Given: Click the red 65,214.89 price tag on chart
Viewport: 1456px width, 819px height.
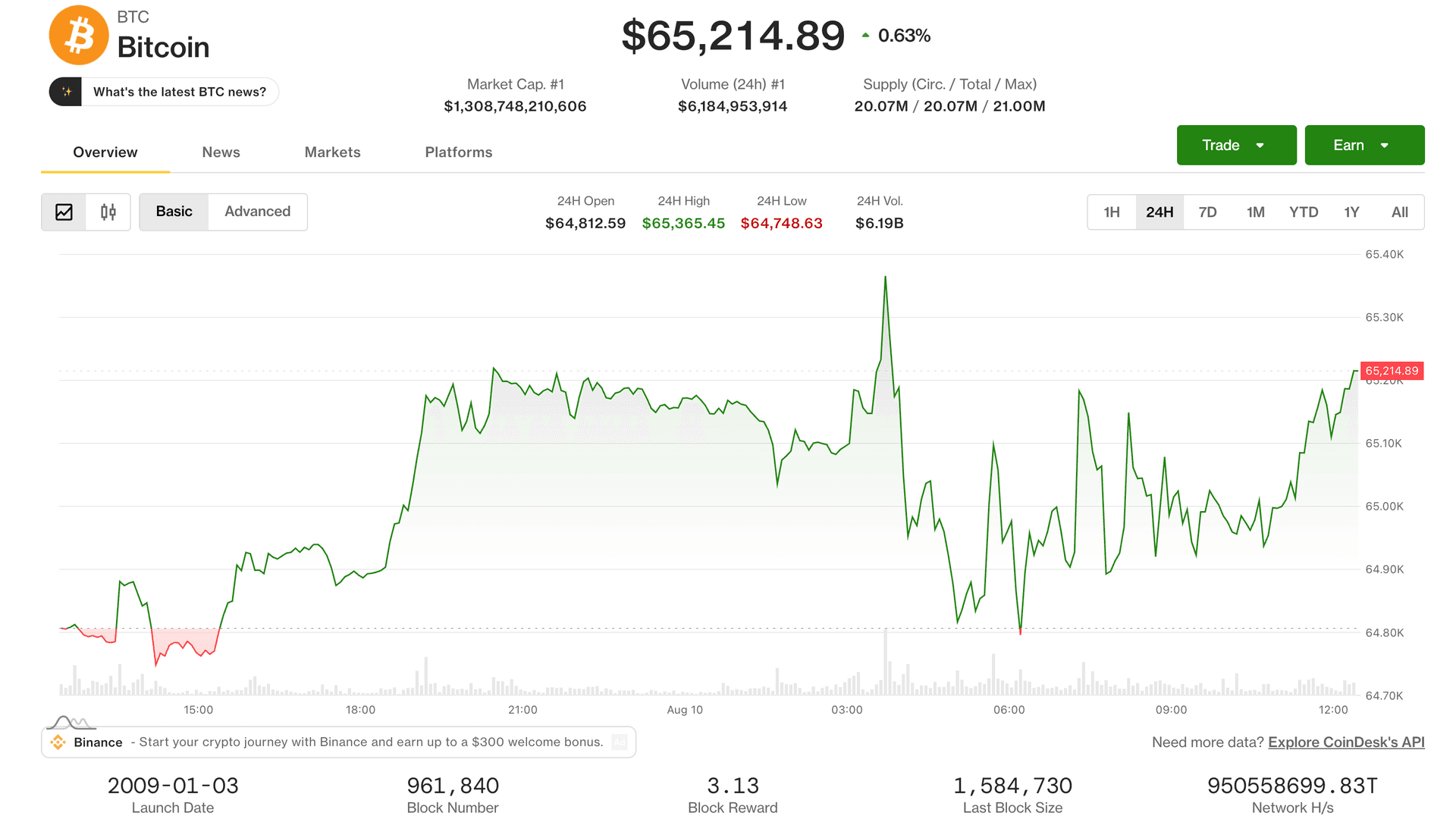Looking at the screenshot, I should click(1392, 371).
